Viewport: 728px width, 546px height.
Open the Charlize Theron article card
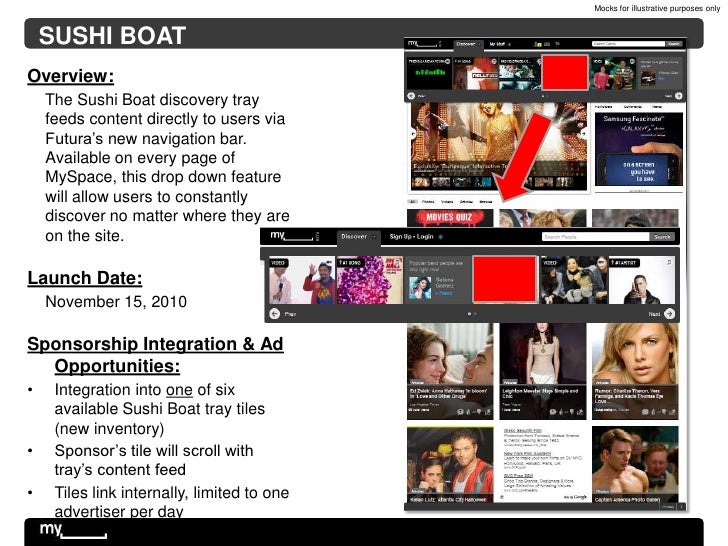point(635,371)
